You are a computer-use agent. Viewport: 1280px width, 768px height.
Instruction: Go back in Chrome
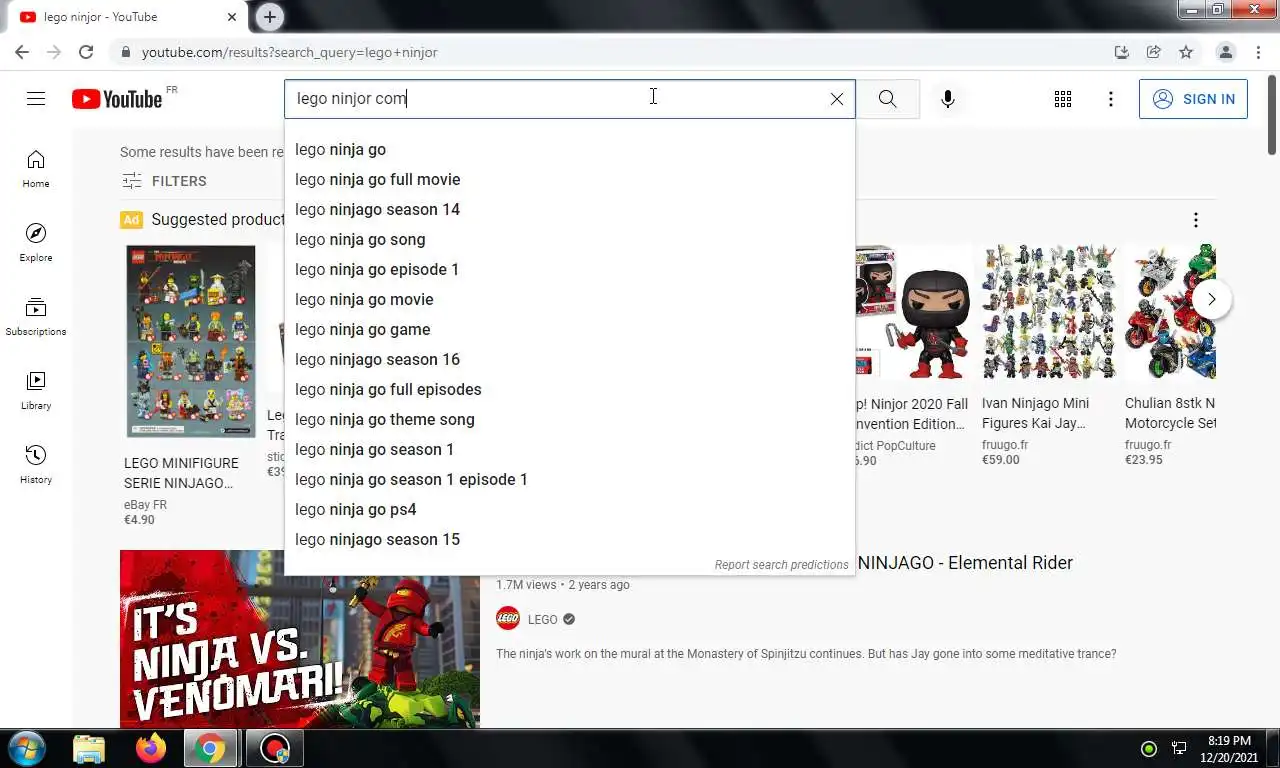pyautogui.click(x=22, y=52)
